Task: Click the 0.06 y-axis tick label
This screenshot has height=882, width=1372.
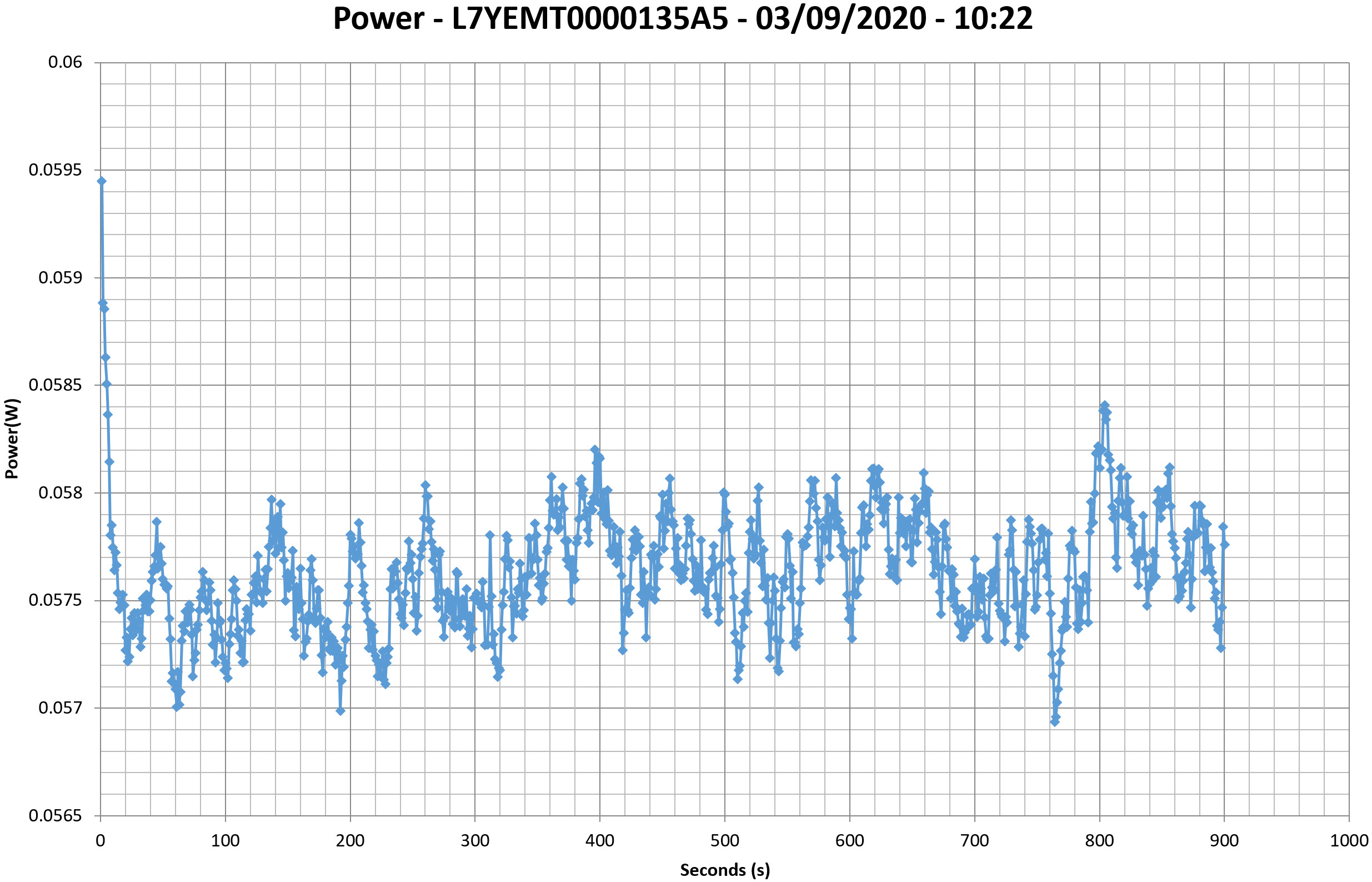Action: click(65, 62)
